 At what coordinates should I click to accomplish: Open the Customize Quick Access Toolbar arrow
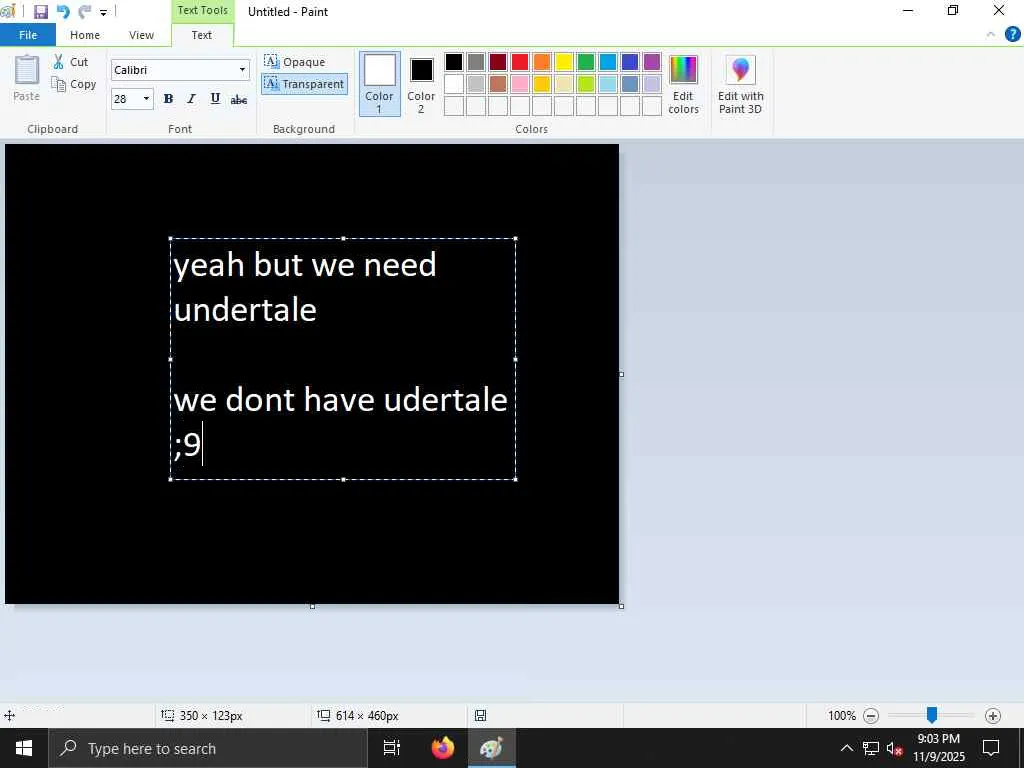pyautogui.click(x=103, y=12)
